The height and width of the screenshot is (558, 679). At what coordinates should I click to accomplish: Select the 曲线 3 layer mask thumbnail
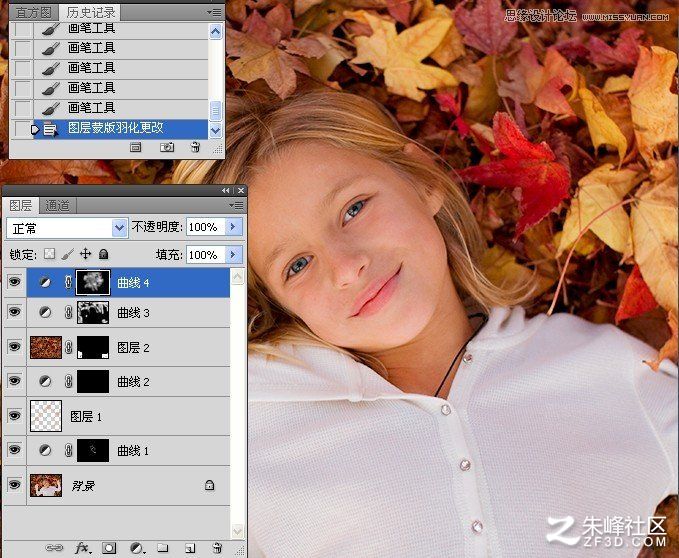tap(93, 313)
